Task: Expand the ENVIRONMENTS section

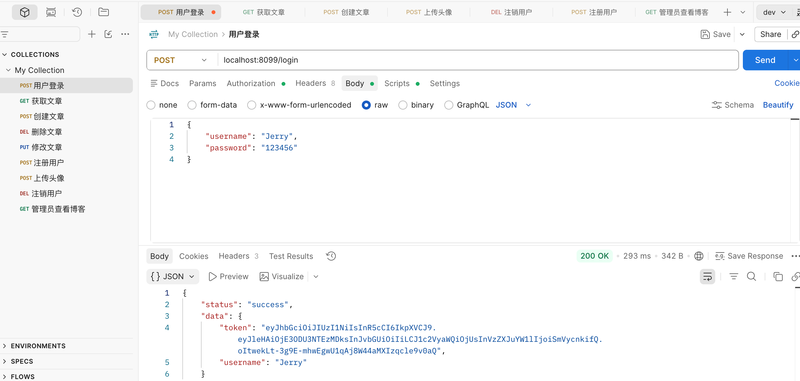Action: (5, 346)
